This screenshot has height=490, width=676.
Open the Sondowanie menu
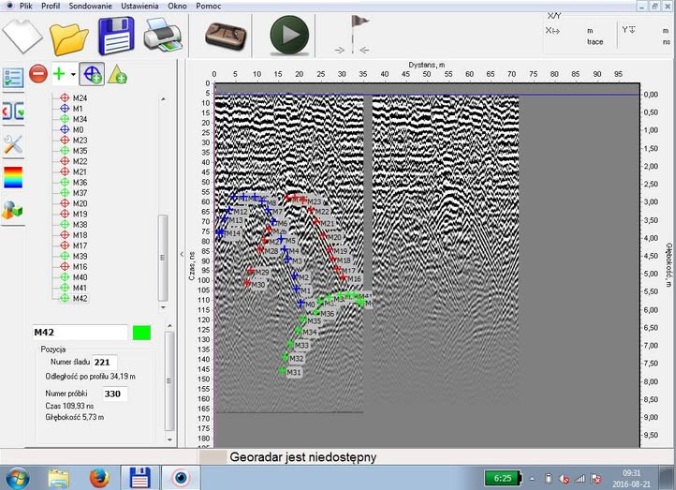90,6
